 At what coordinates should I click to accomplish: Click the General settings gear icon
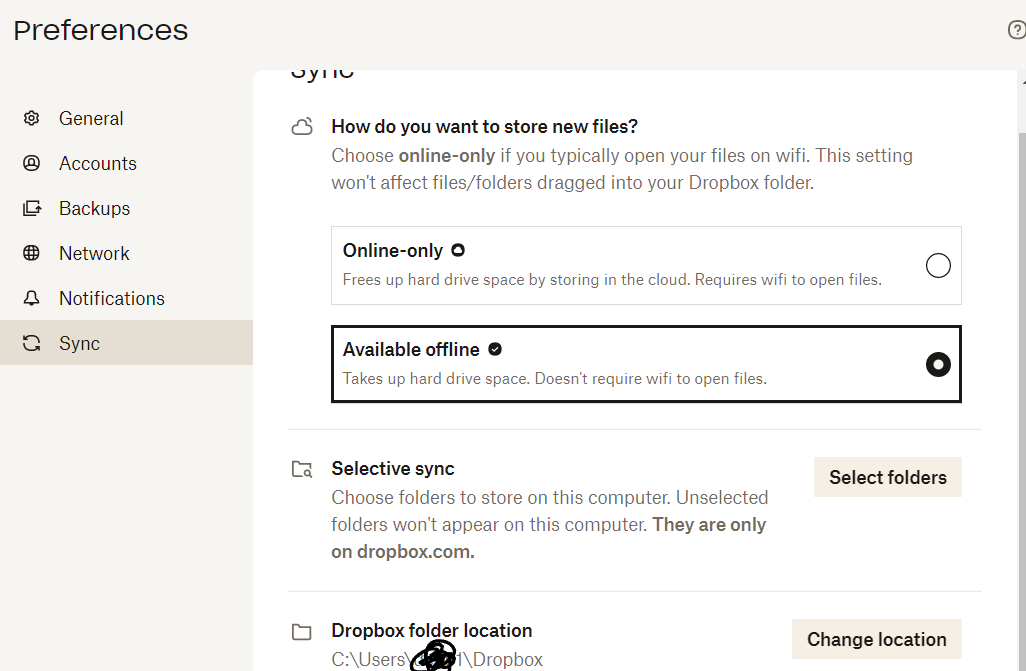click(31, 118)
